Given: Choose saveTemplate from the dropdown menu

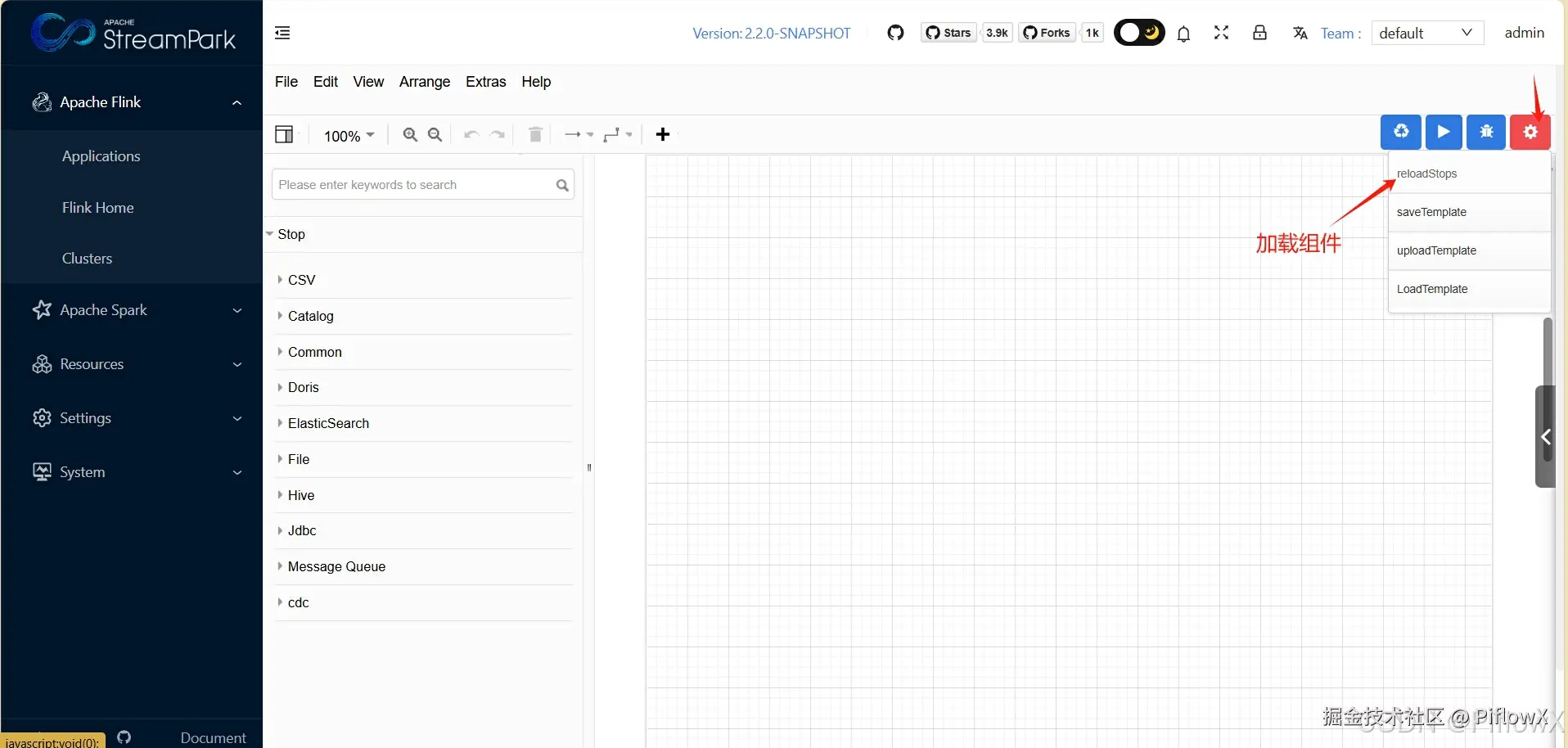Looking at the screenshot, I should tap(1470, 212).
